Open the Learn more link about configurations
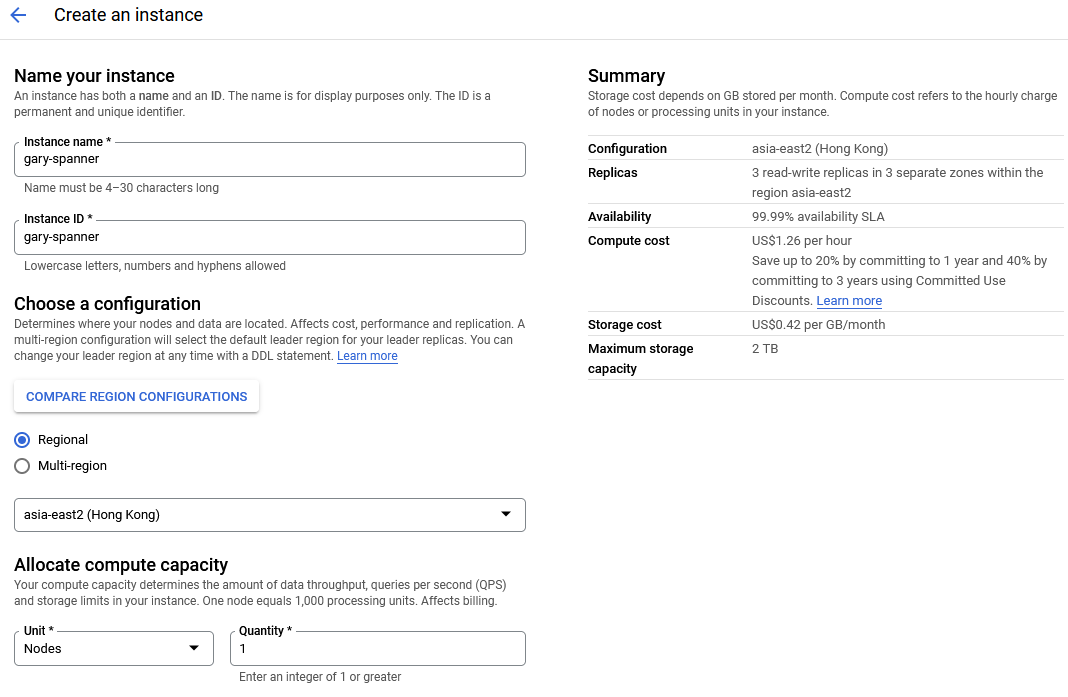The image size is (1068, 697). coord(367,355)
